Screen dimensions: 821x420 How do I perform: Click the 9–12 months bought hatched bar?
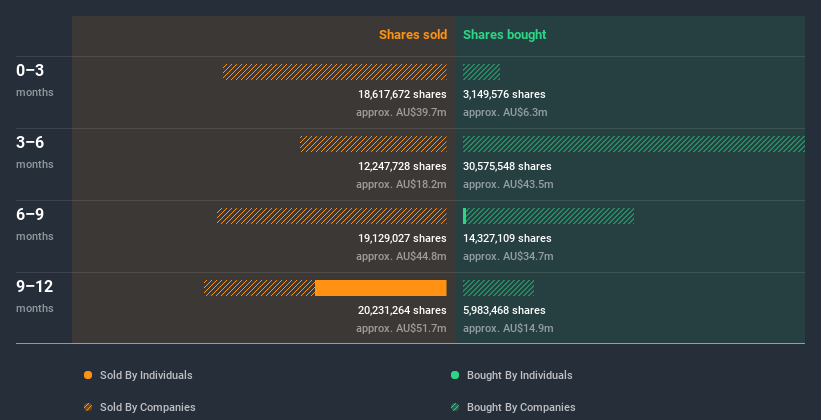[498, 288]
